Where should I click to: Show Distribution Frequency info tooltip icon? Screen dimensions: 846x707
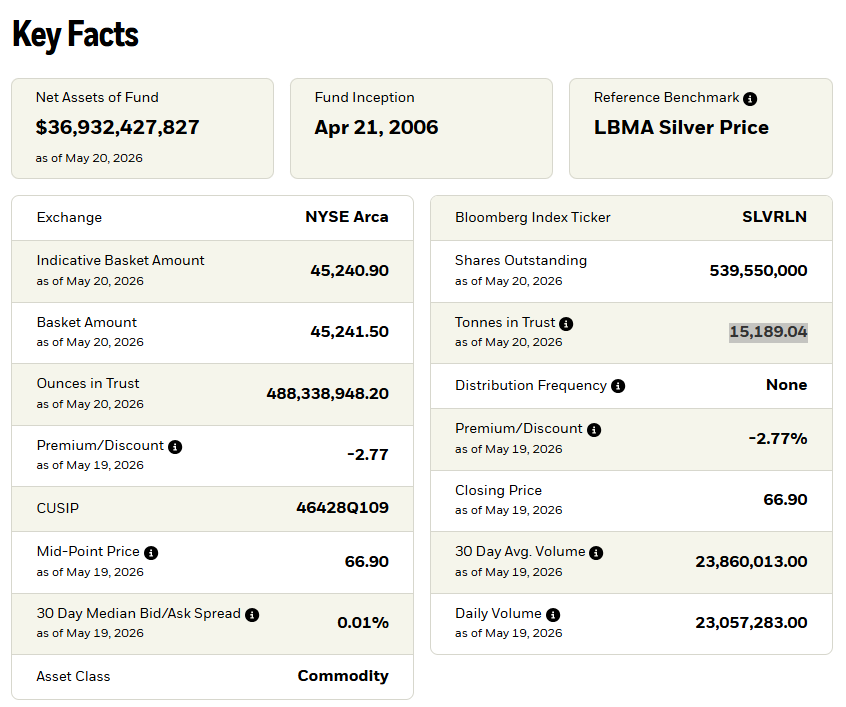[x=618, y=386]
